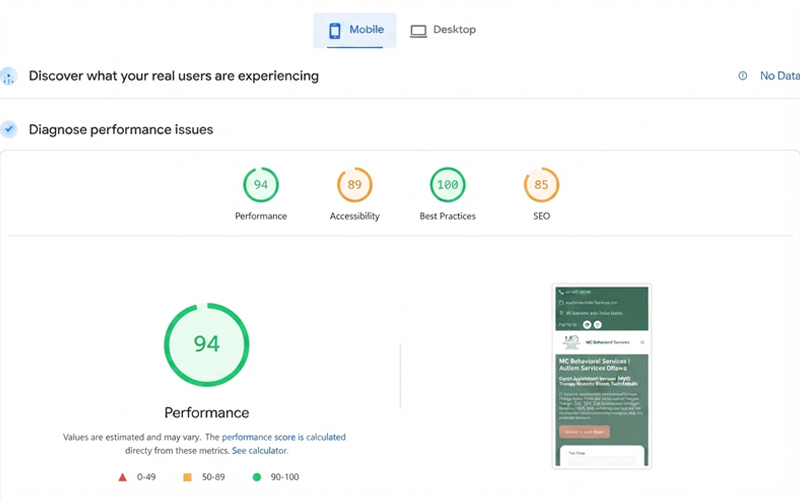The width and height of the screenshot is (800, 500).
Task: Click the Diagnose performance checkmark icon
Action: [x=9, y=129]
